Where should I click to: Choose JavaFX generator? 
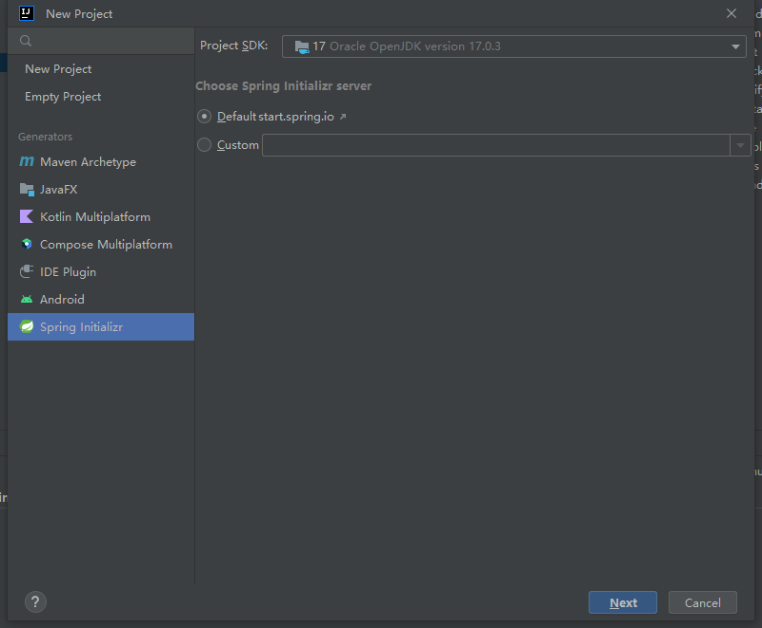point(101,190)
